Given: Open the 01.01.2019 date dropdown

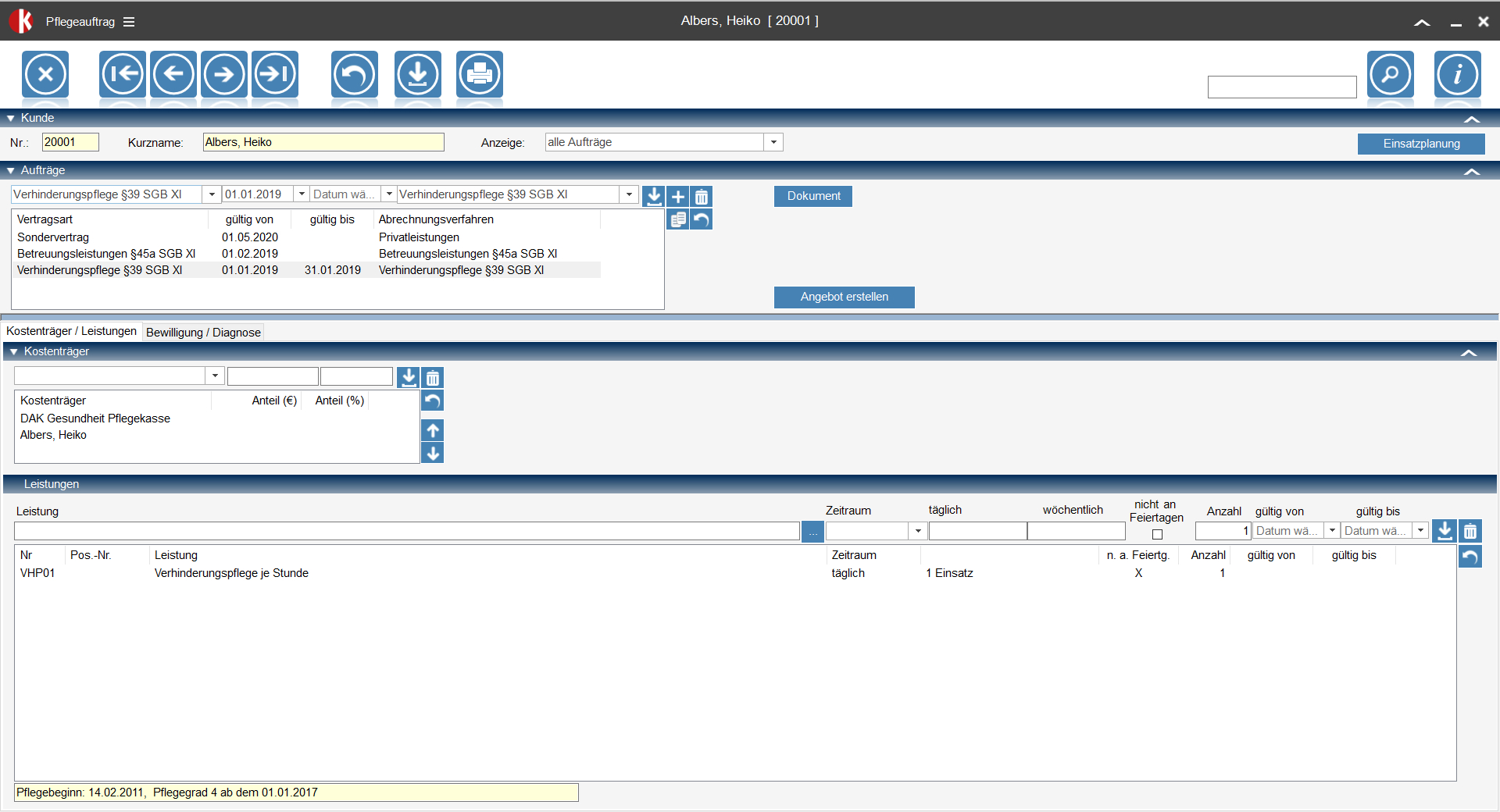Looking at the screenshot, I should [302, 194].
